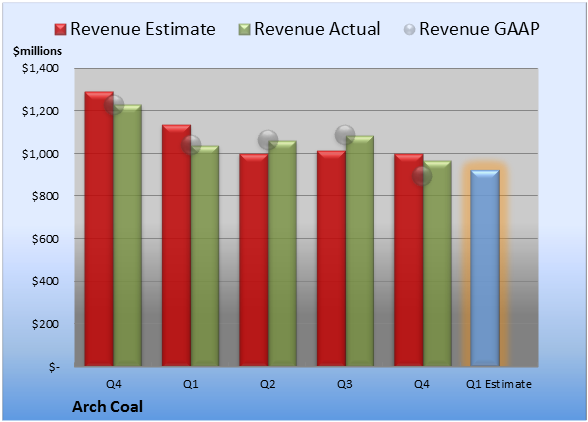
Task: Click the 'Arch Coal' chart title
Action: (x=107, y=407)
